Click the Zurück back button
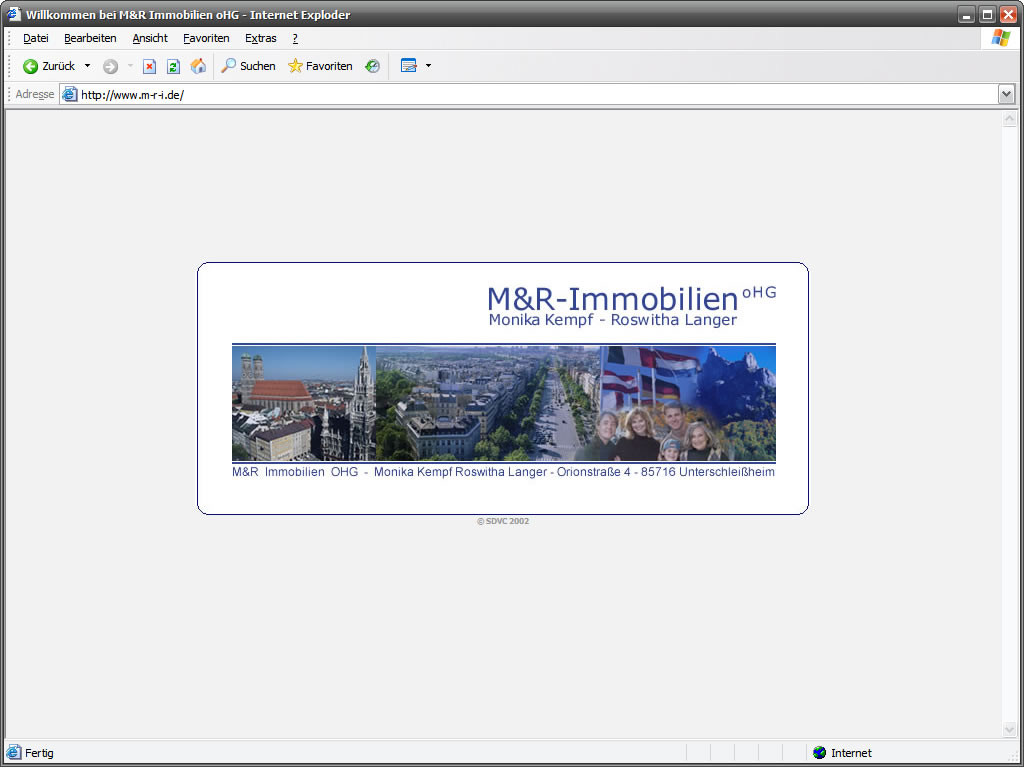The image size is (1024, 768). pos(49,66)
